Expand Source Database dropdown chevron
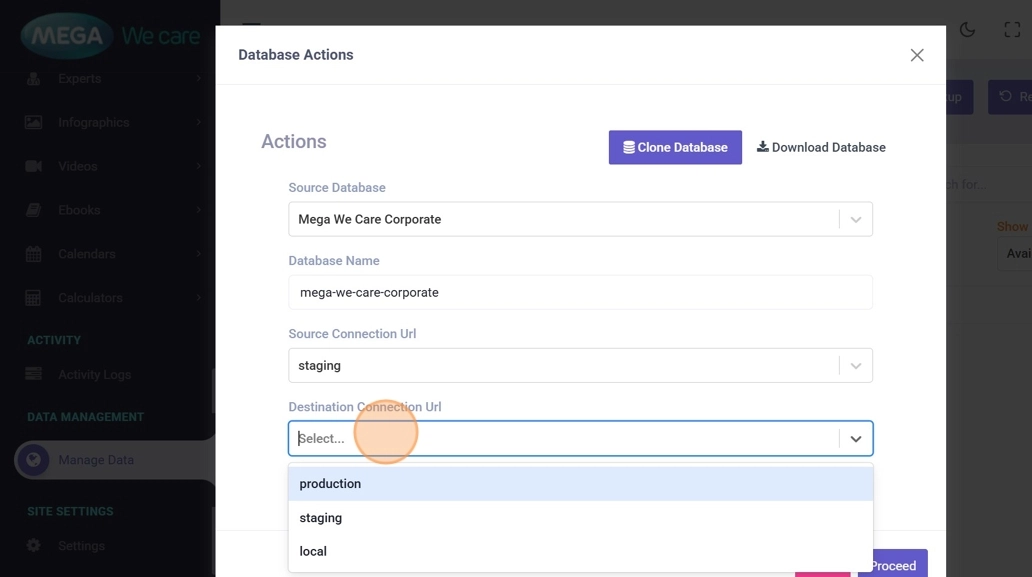Screen dimensions: 1032x577 856,220
